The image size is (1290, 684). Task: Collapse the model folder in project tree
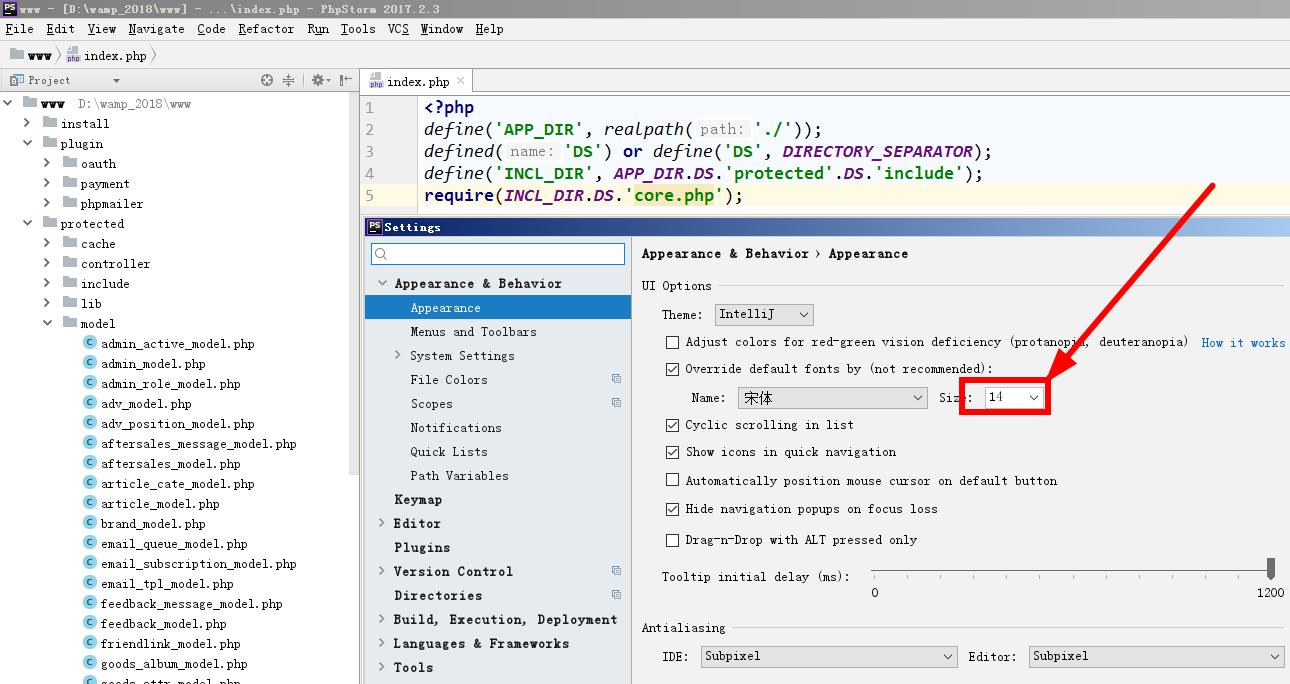click(x=47, y=323)
